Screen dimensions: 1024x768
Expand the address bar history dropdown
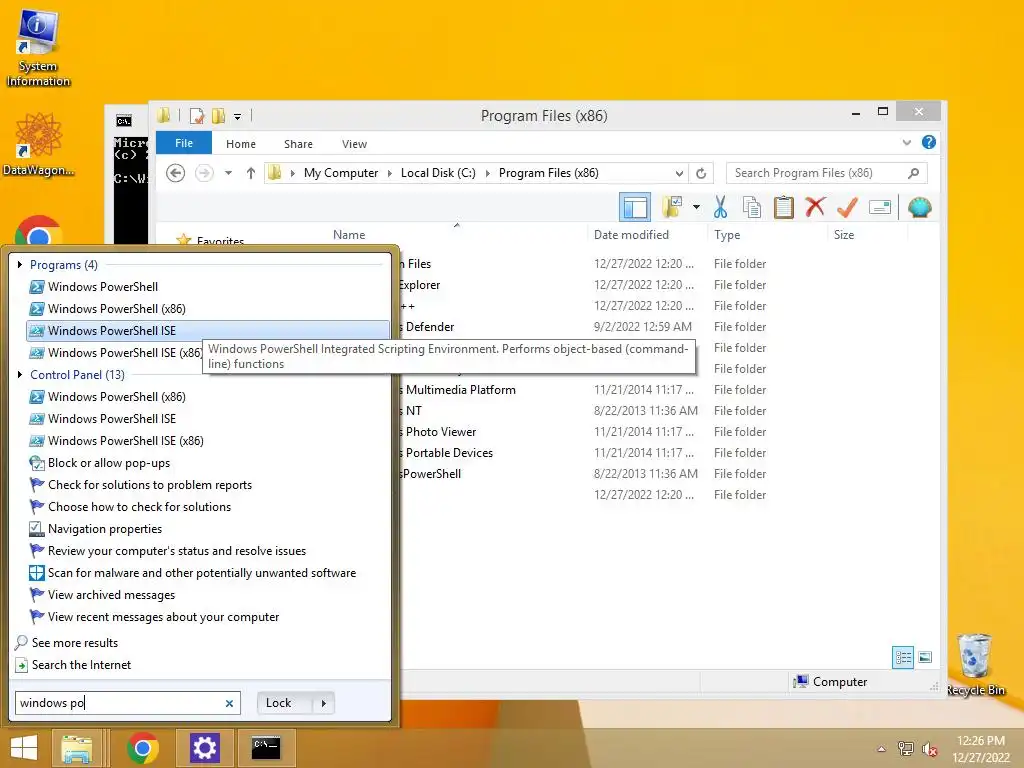[679, 173]
